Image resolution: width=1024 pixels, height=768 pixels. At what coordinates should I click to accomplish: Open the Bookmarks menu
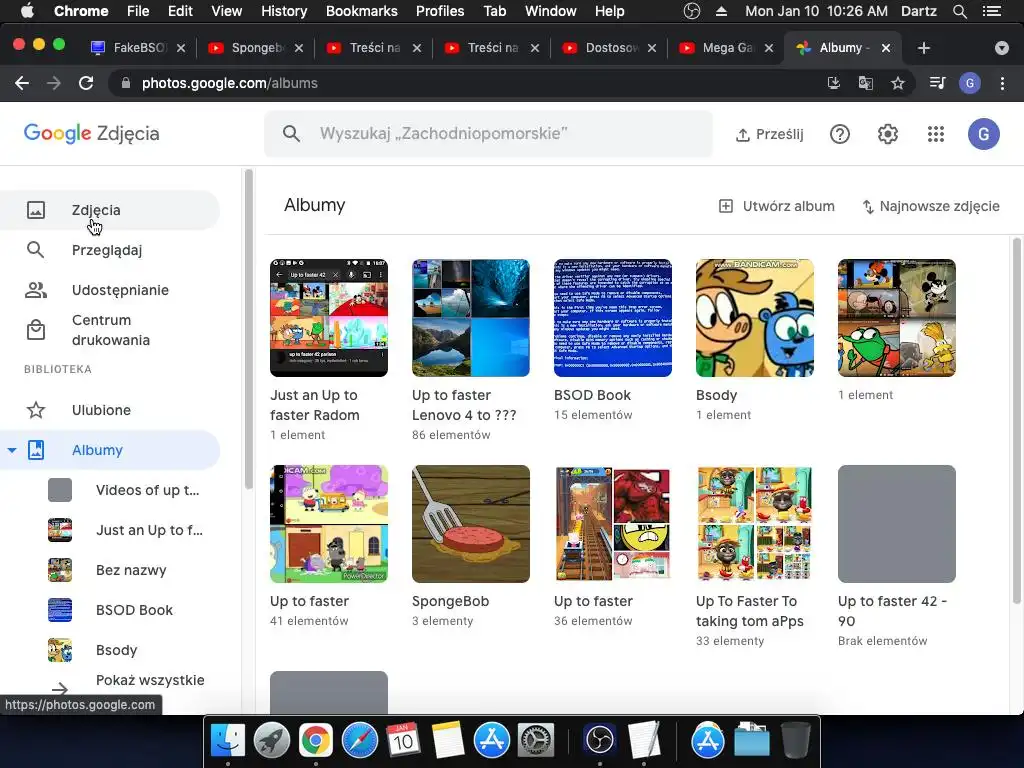tap(362, 11)
